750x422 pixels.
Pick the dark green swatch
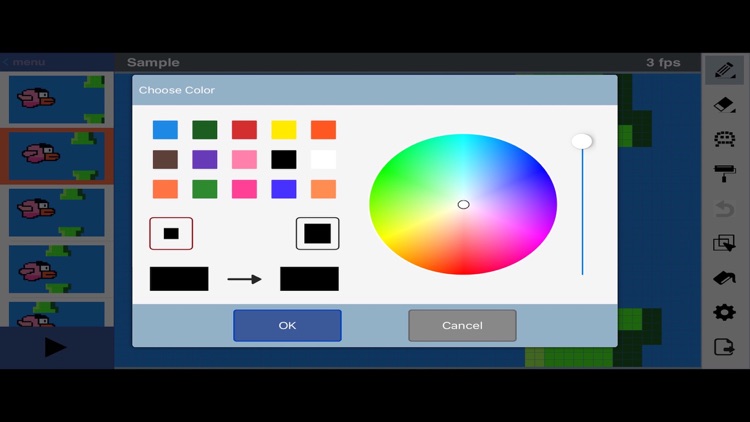pyautogui.click(x=205, y=130)
